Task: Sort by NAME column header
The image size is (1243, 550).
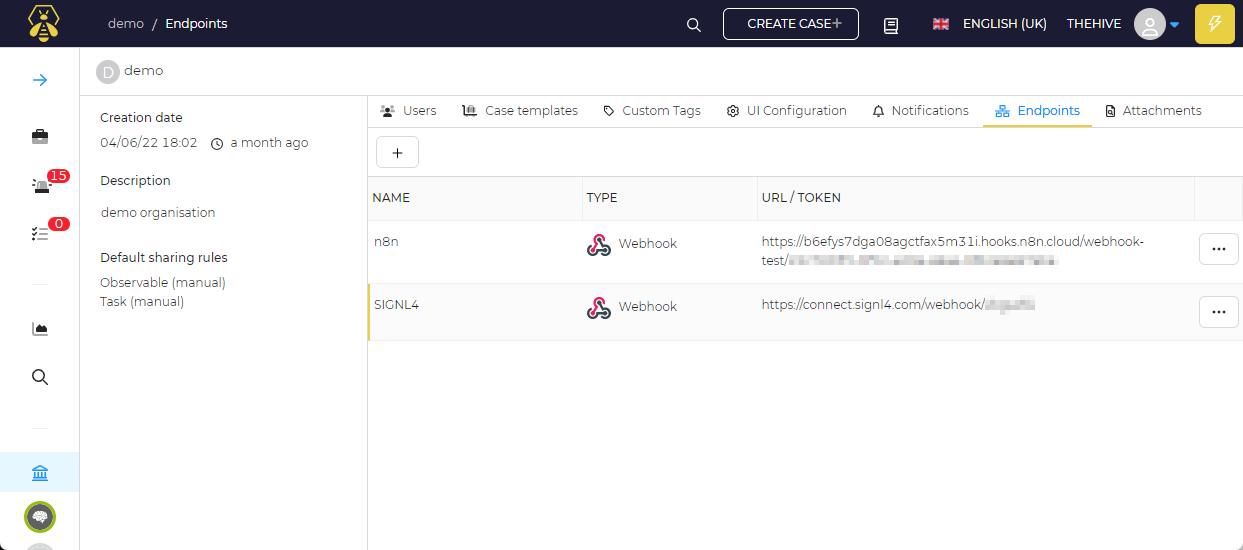Action: click(391, 198)
